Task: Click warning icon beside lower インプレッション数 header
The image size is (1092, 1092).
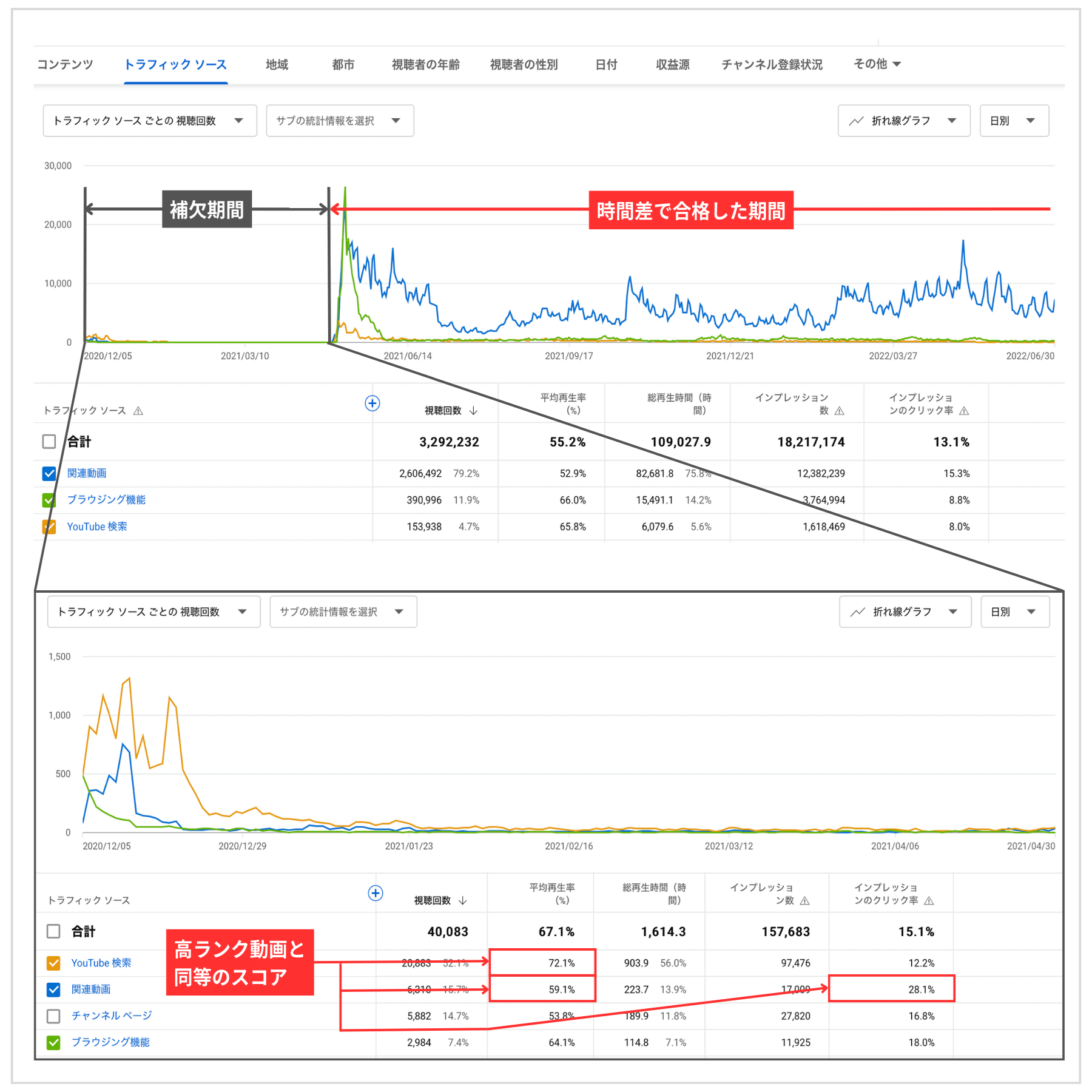Action: point(805,900)
